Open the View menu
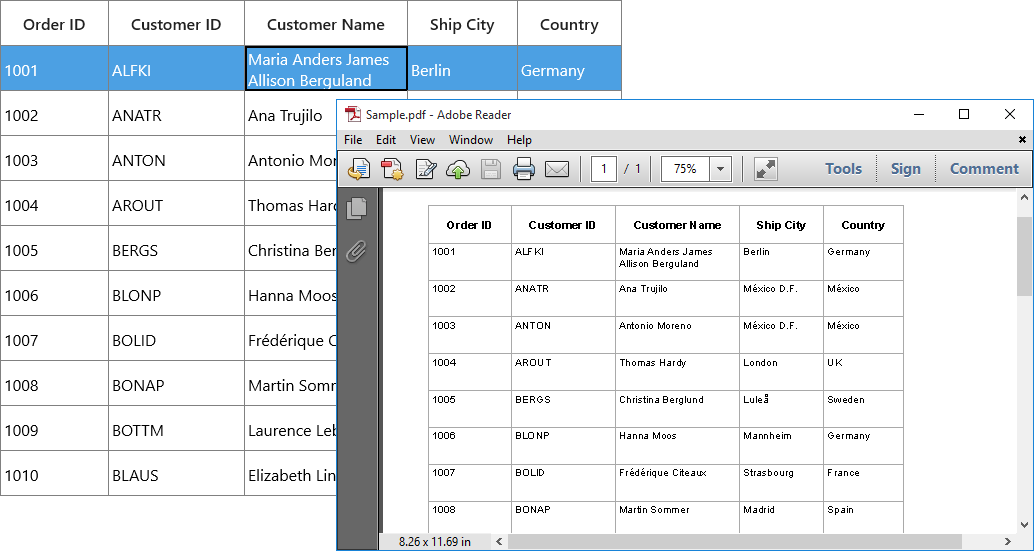Image resolution: width=1034 pixels, height=551 pixels. click(x=422, y=140)
